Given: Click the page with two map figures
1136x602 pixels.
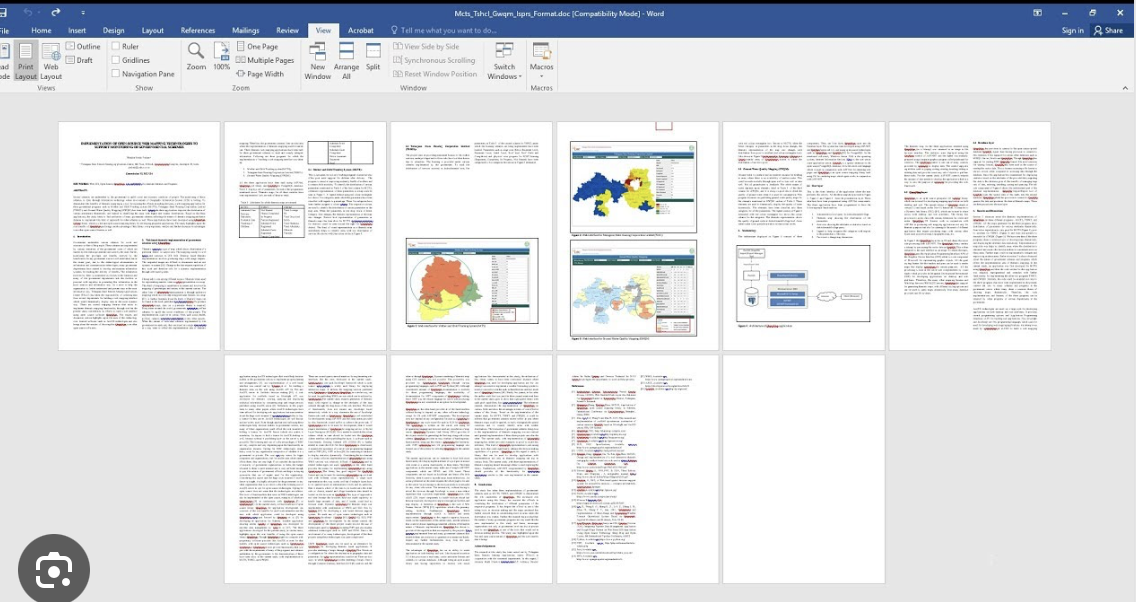Looking at the screenshot, I should [x=638, y=236].
